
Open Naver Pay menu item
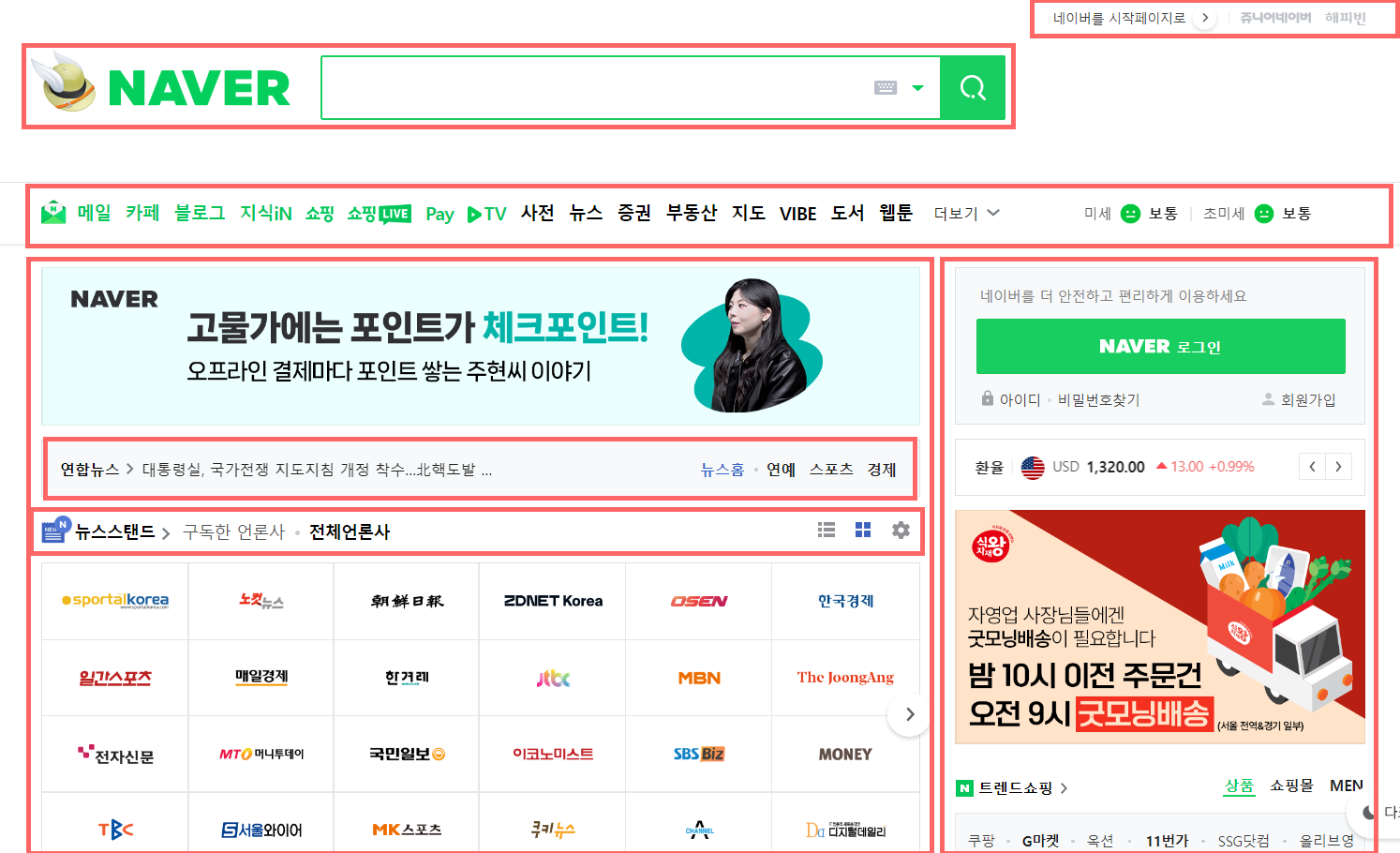[439, 214]
